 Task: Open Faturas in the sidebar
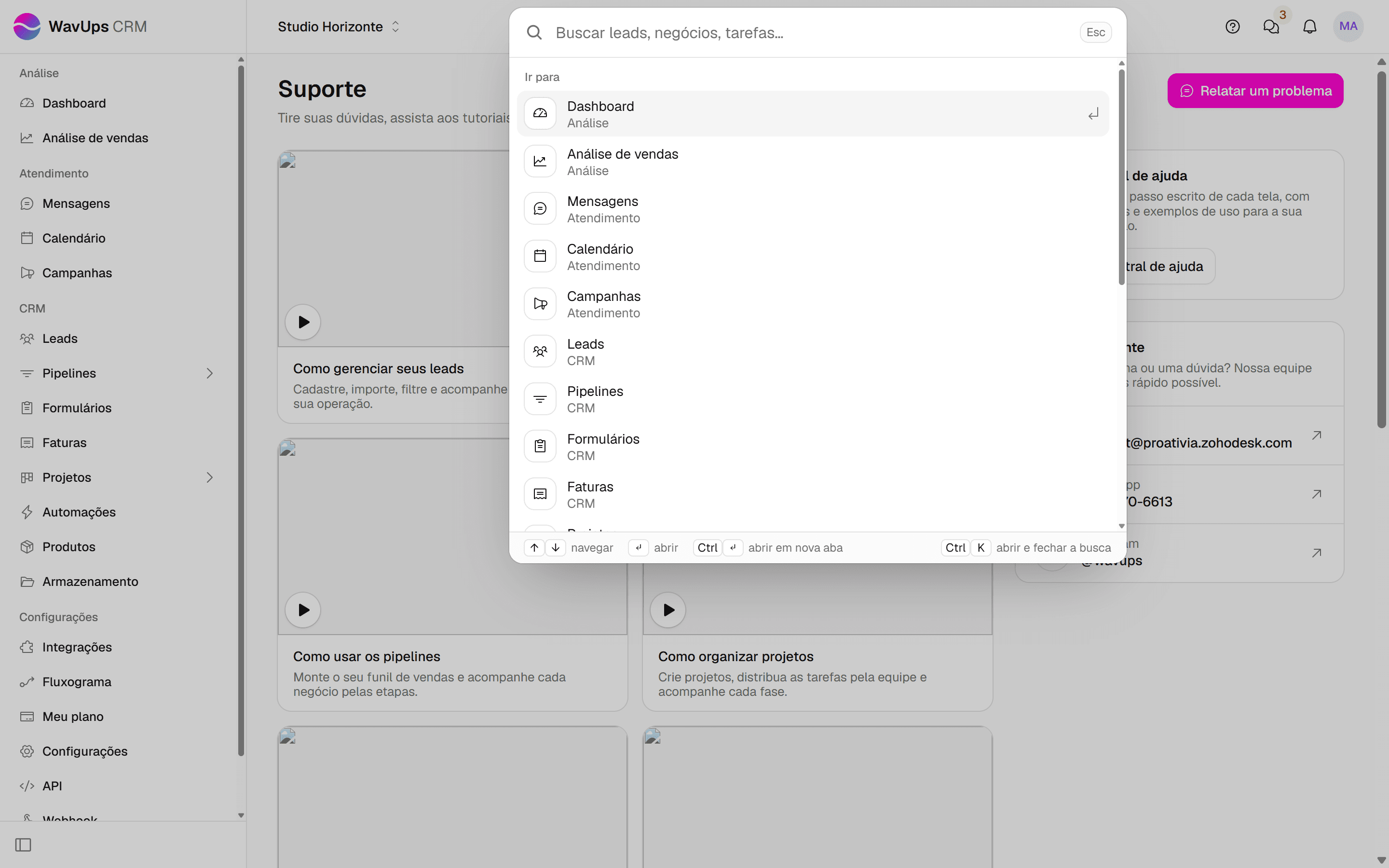click(117, 443)
